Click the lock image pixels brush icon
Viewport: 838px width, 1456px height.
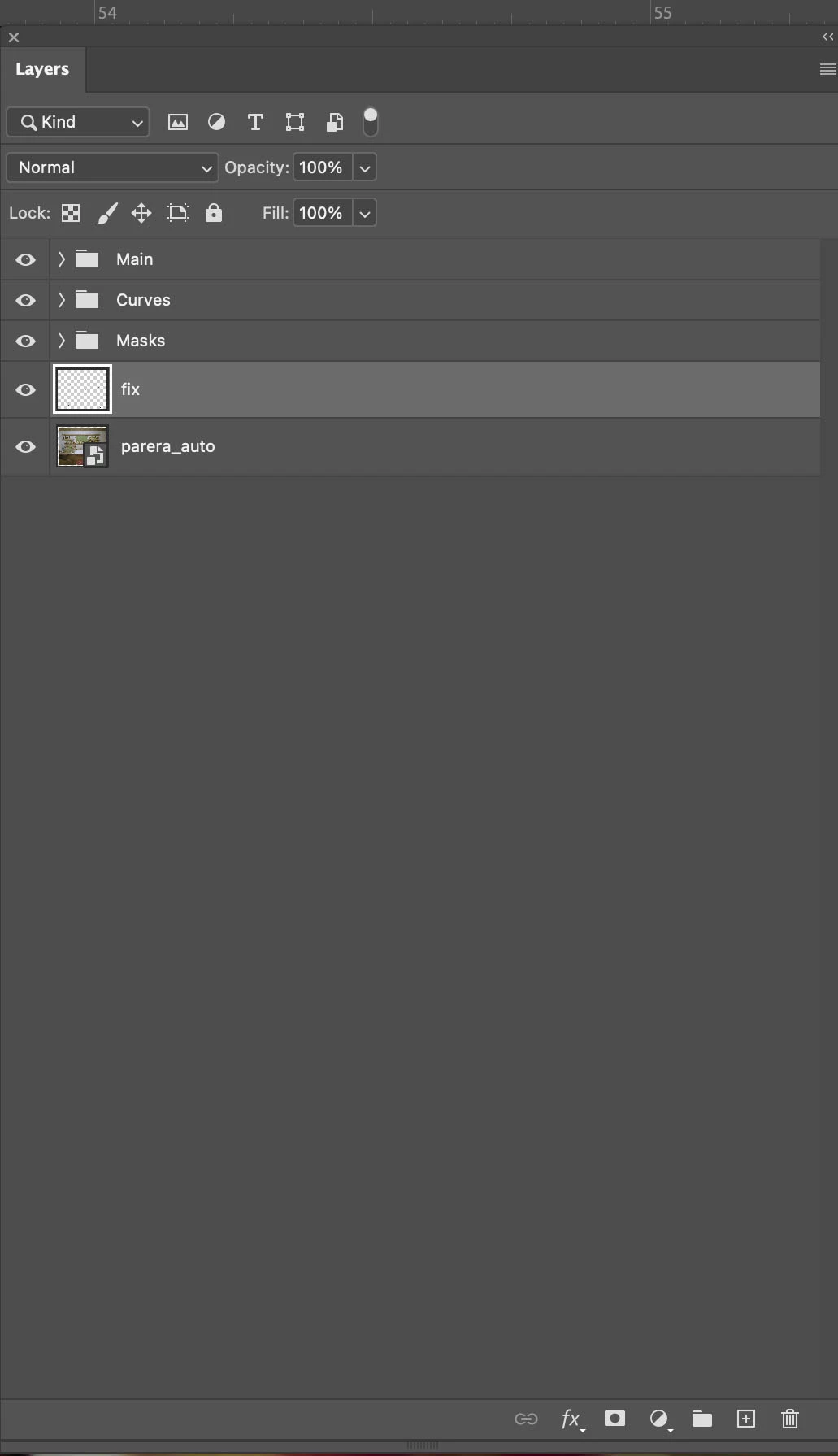(107, 213)
